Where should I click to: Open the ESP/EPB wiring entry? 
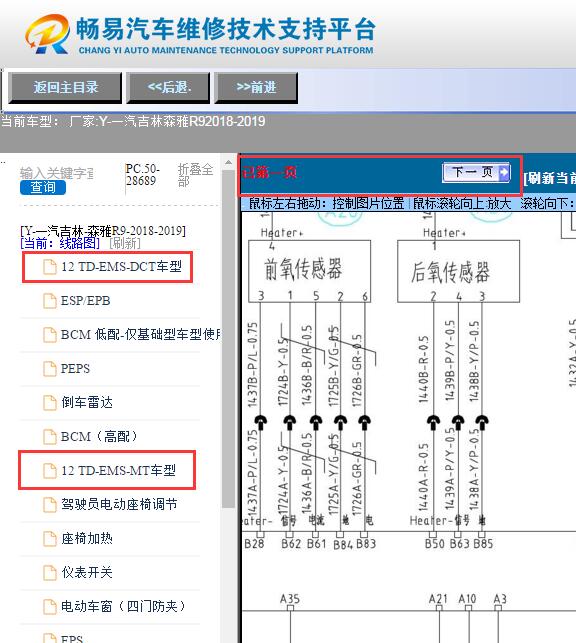[86, 301]
